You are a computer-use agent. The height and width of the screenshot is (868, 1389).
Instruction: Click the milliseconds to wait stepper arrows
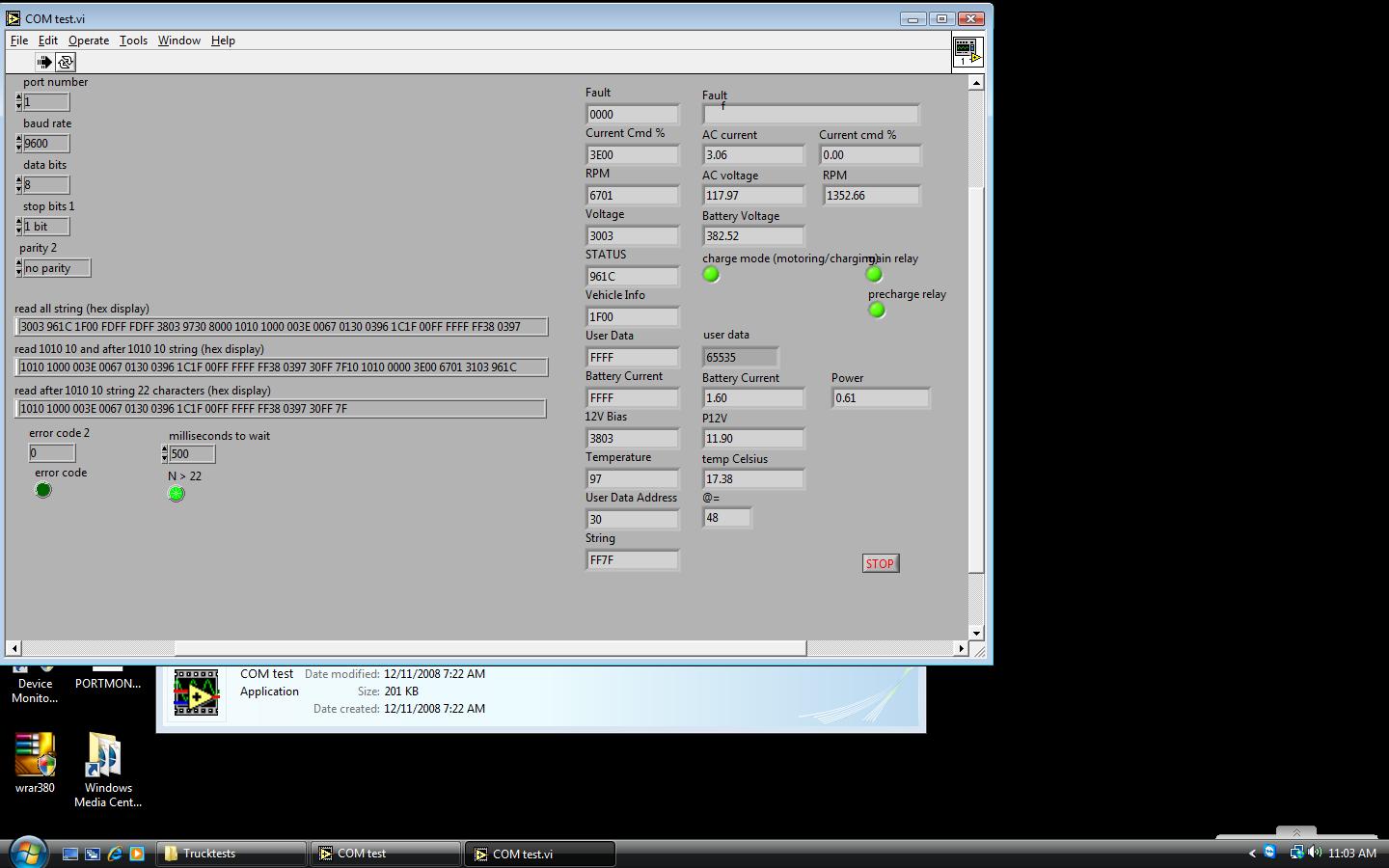click(x=164, y=453)
